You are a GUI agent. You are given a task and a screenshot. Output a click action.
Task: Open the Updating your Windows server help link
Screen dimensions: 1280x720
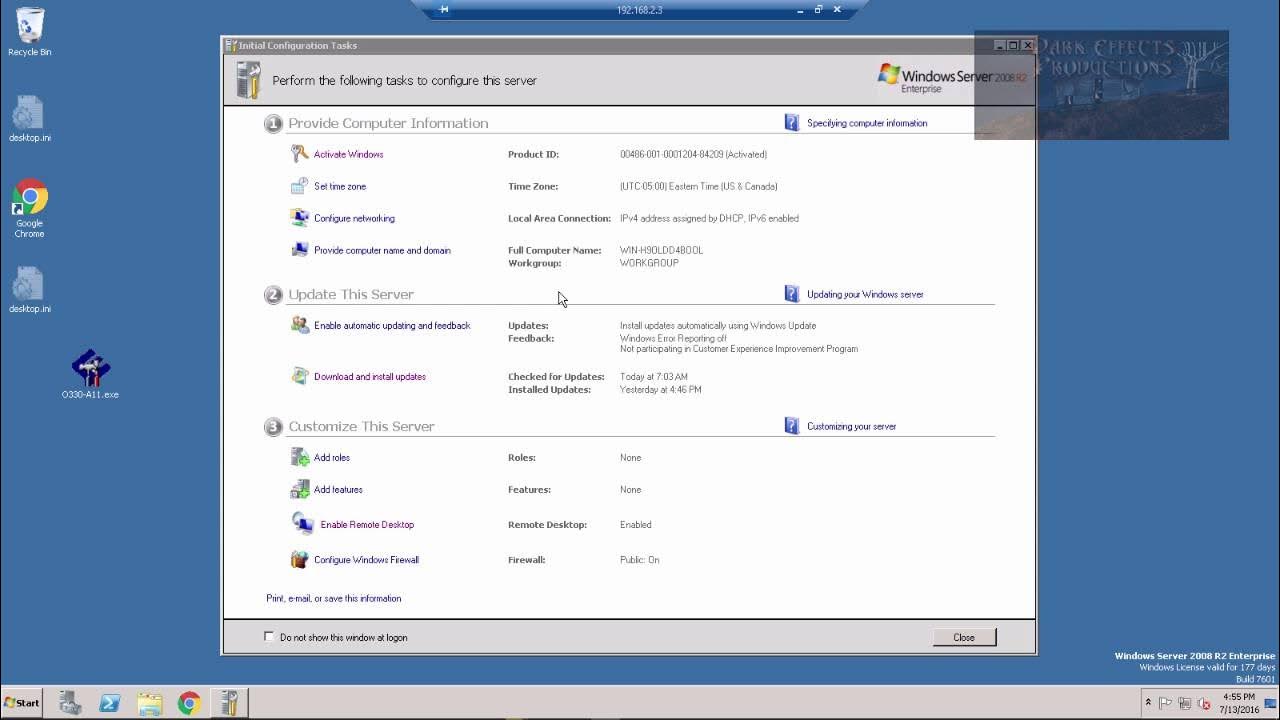pyautogui.click(x=865, y=294)
